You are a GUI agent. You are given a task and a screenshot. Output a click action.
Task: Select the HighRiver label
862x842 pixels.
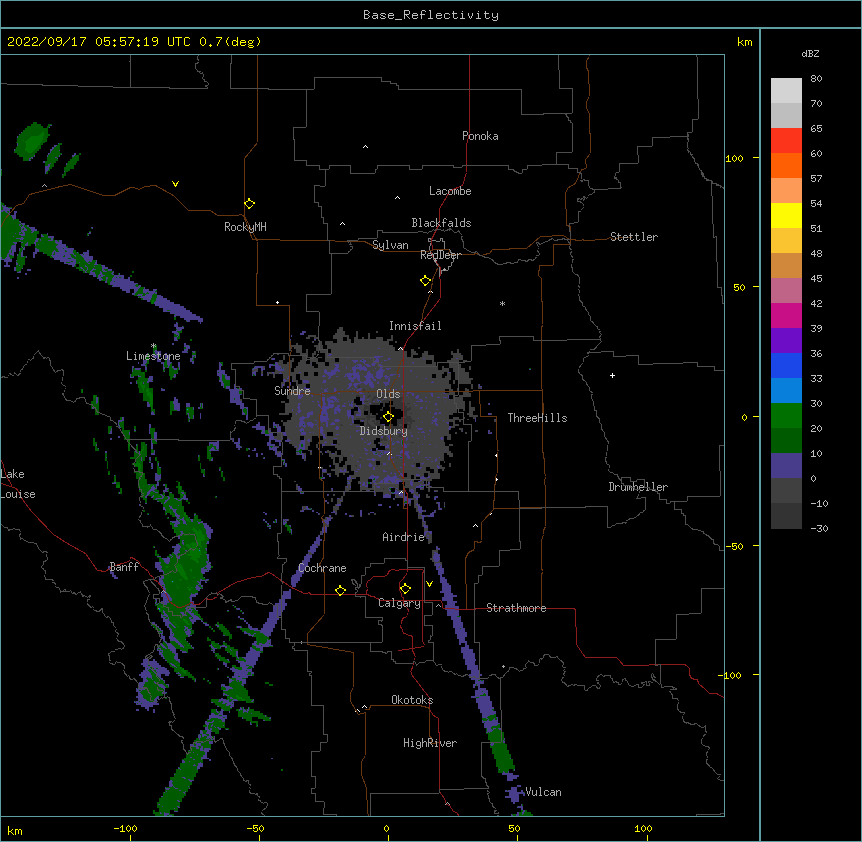(430, 743)
